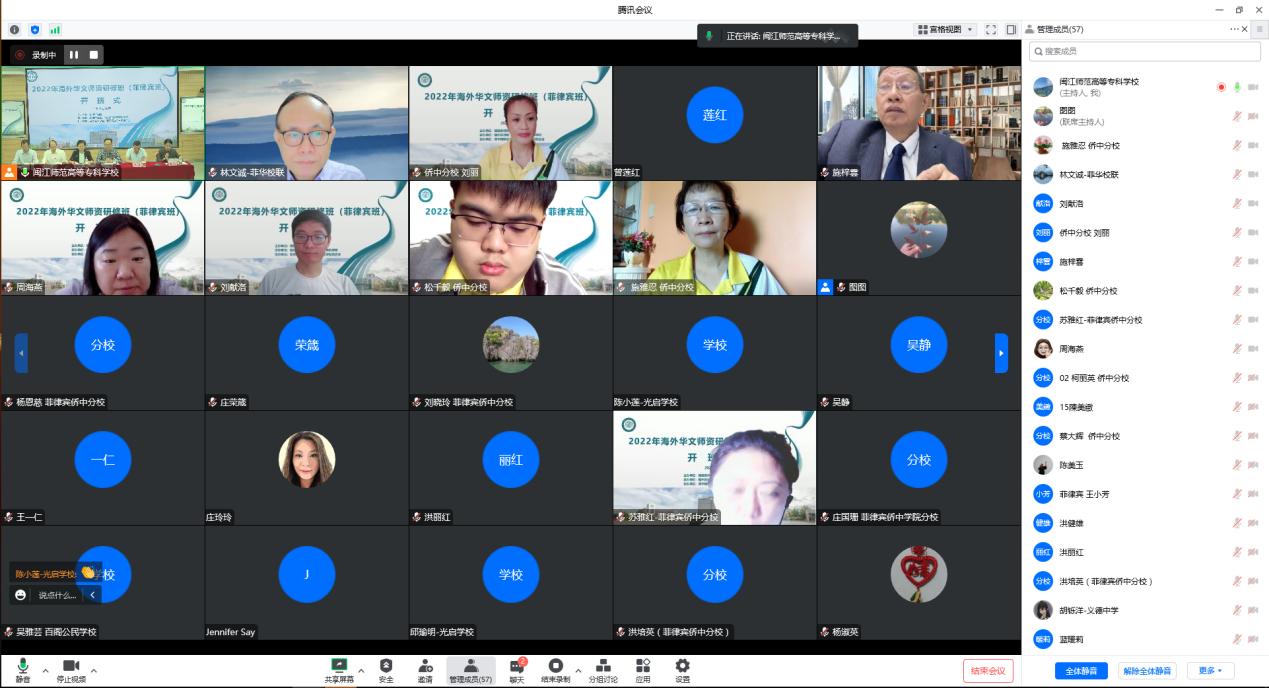
Task: Open the 宫格视图 view layout dropdown
Action: tap(945, 30)
